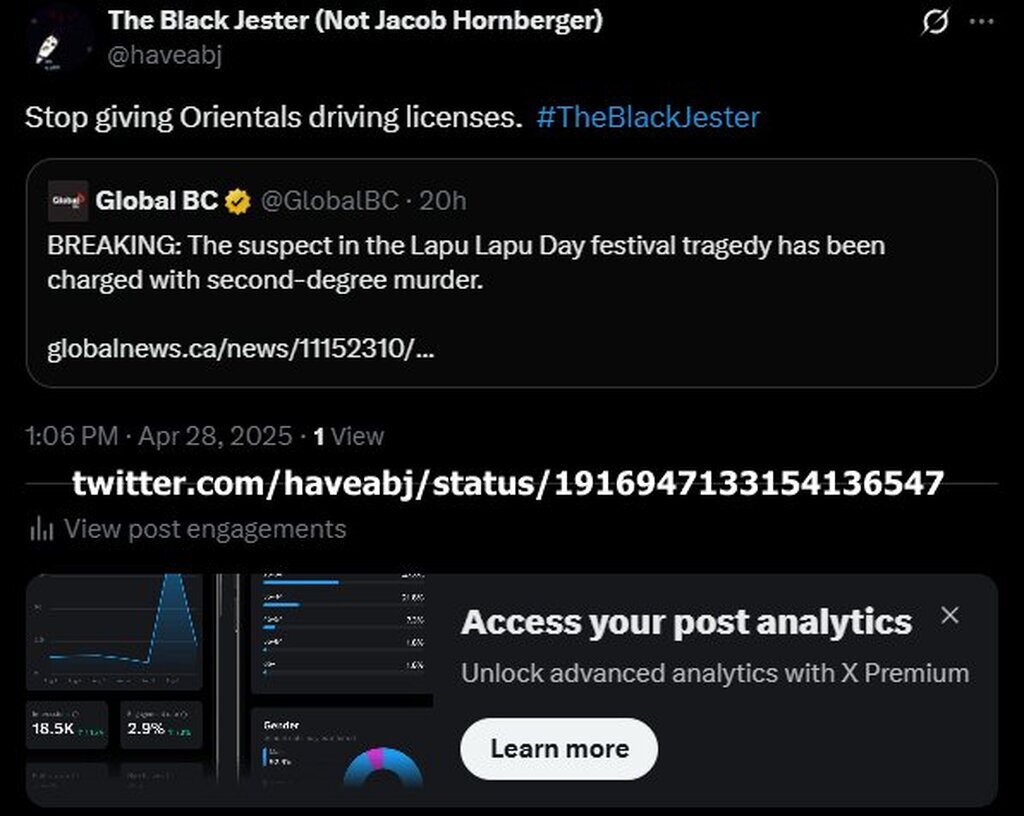Open the quoted BREAKING news post text
This screenshot has width=1024, height=816.
tap(466, 262)
